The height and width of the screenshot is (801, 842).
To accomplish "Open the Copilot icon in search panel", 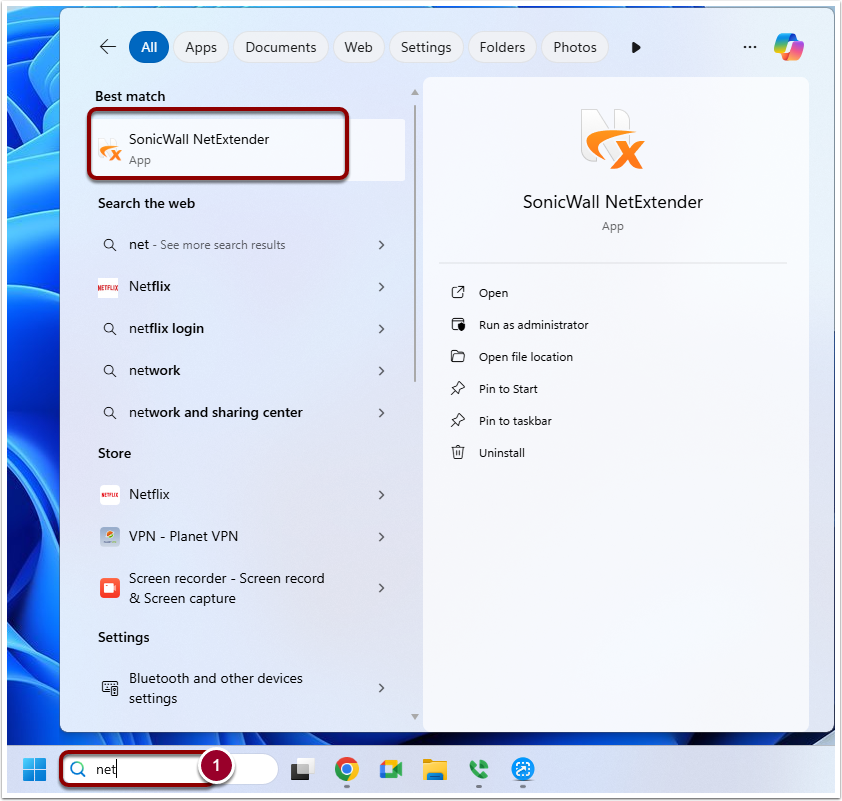I will (x=788, y=47).
